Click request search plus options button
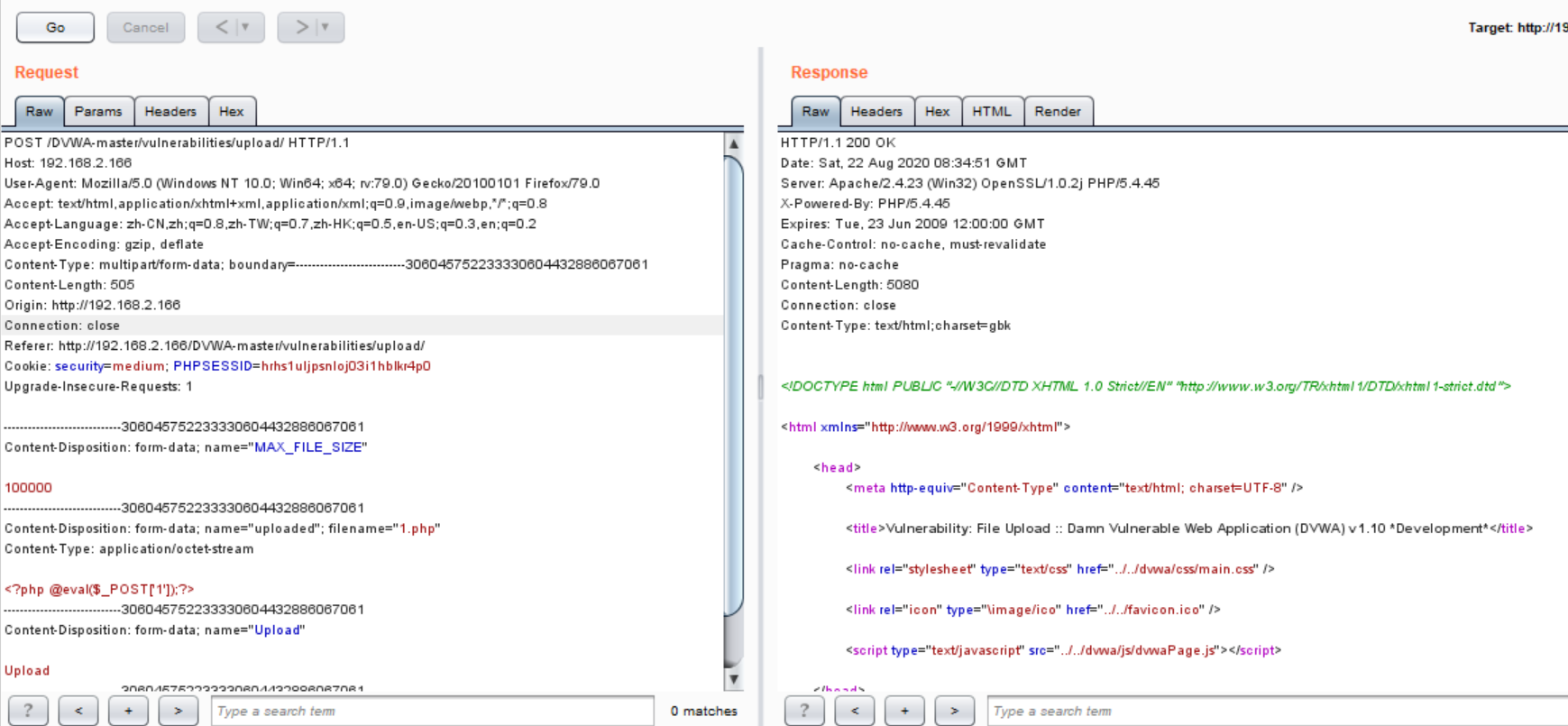This screenshot has width=1568, height=726. click(128, 711)
